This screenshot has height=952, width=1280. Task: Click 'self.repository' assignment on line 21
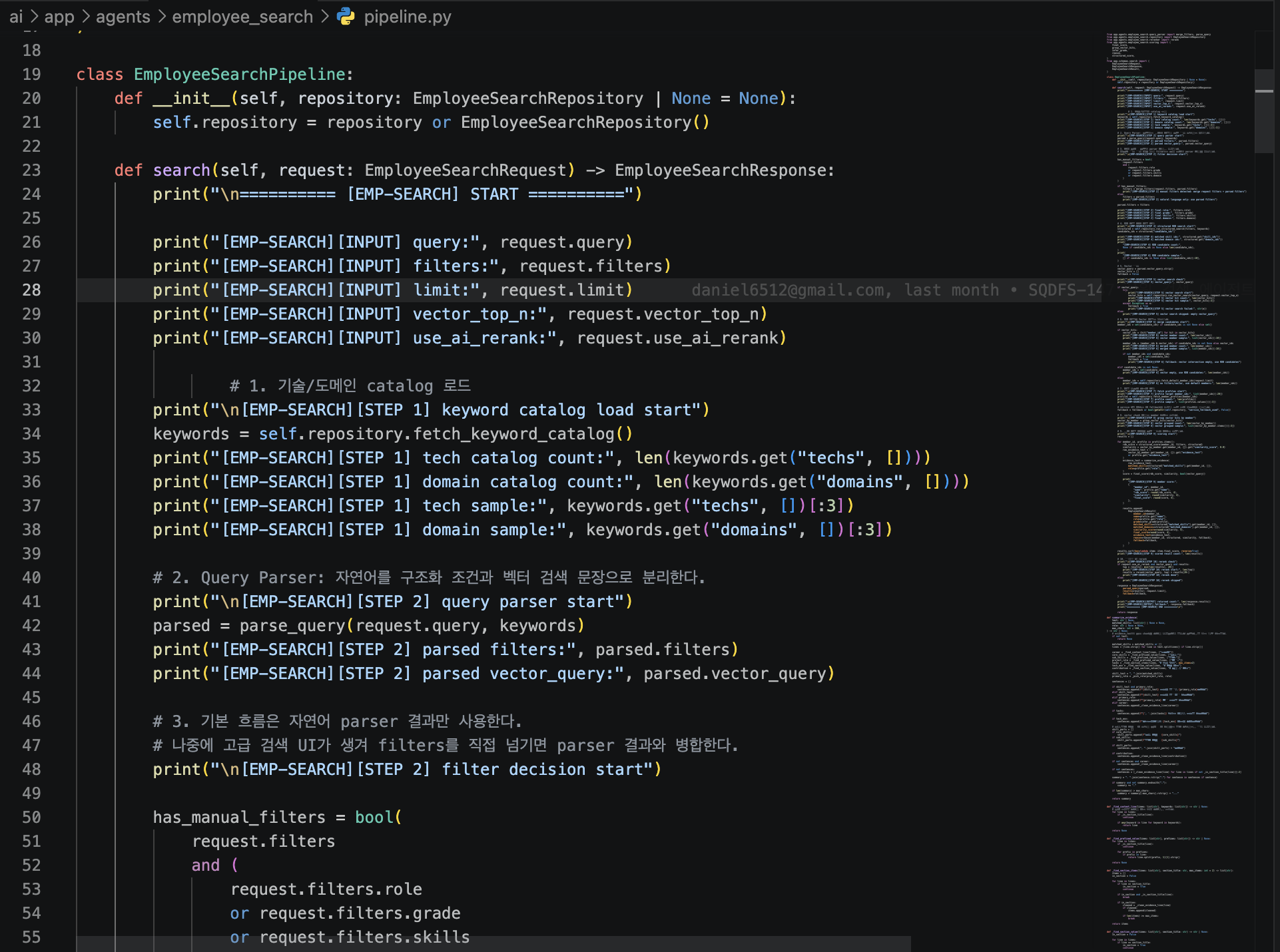click(x=225, y=122)
